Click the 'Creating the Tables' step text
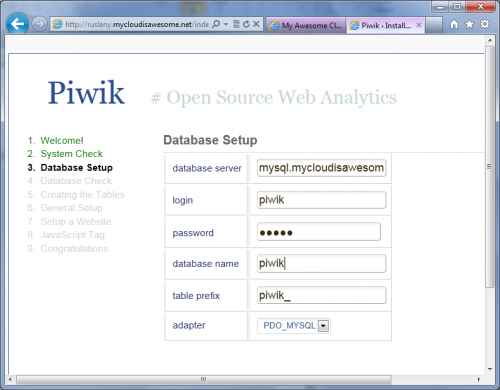 pos(82,194)
